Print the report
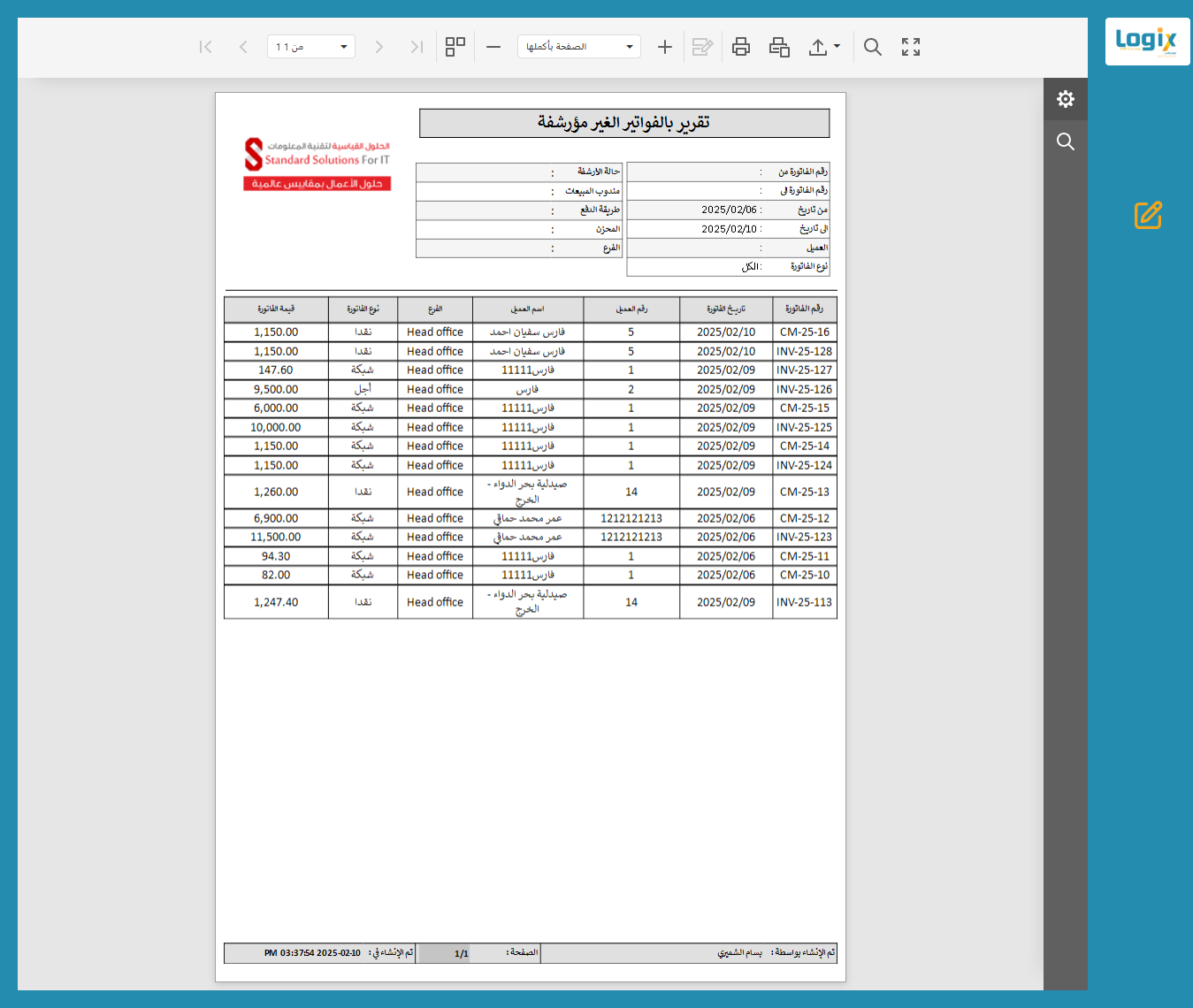The image size is (1193, 1008). (741, 47)
